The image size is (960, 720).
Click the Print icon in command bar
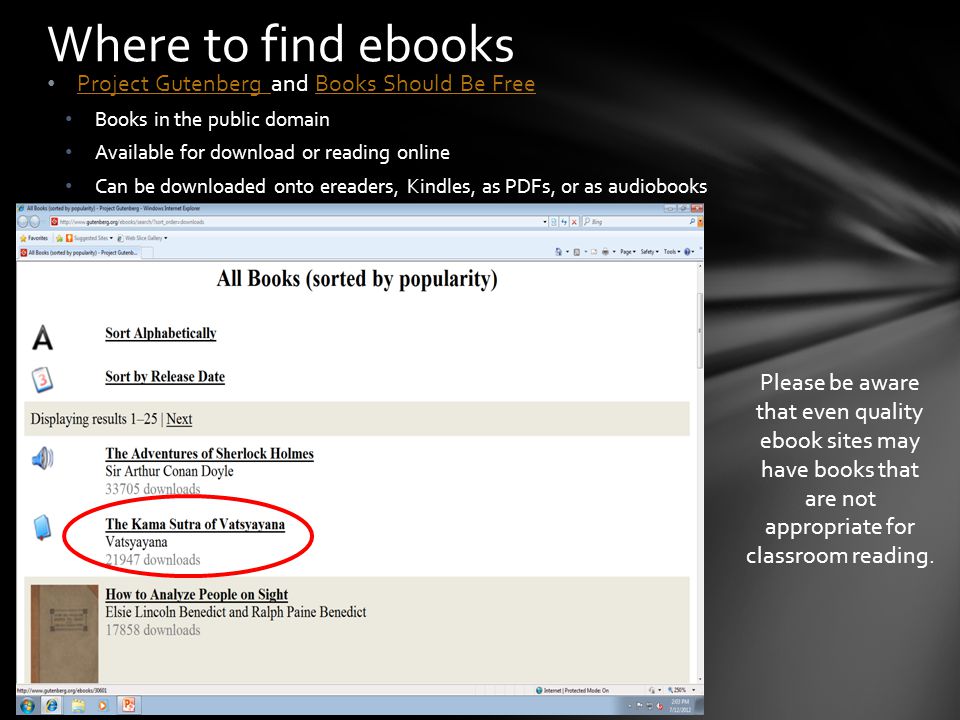tap(605, 252)
